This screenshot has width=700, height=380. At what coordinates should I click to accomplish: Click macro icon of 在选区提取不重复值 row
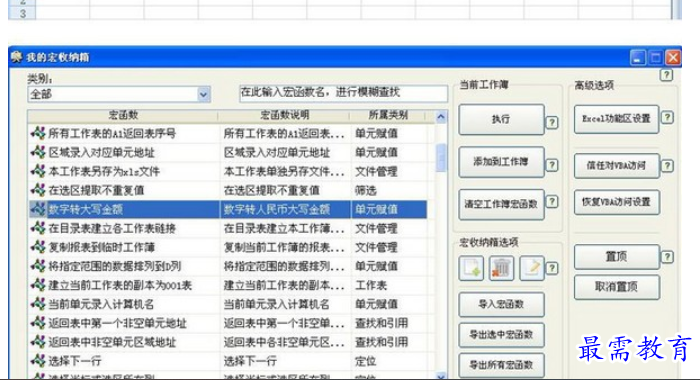pos(38,190)
